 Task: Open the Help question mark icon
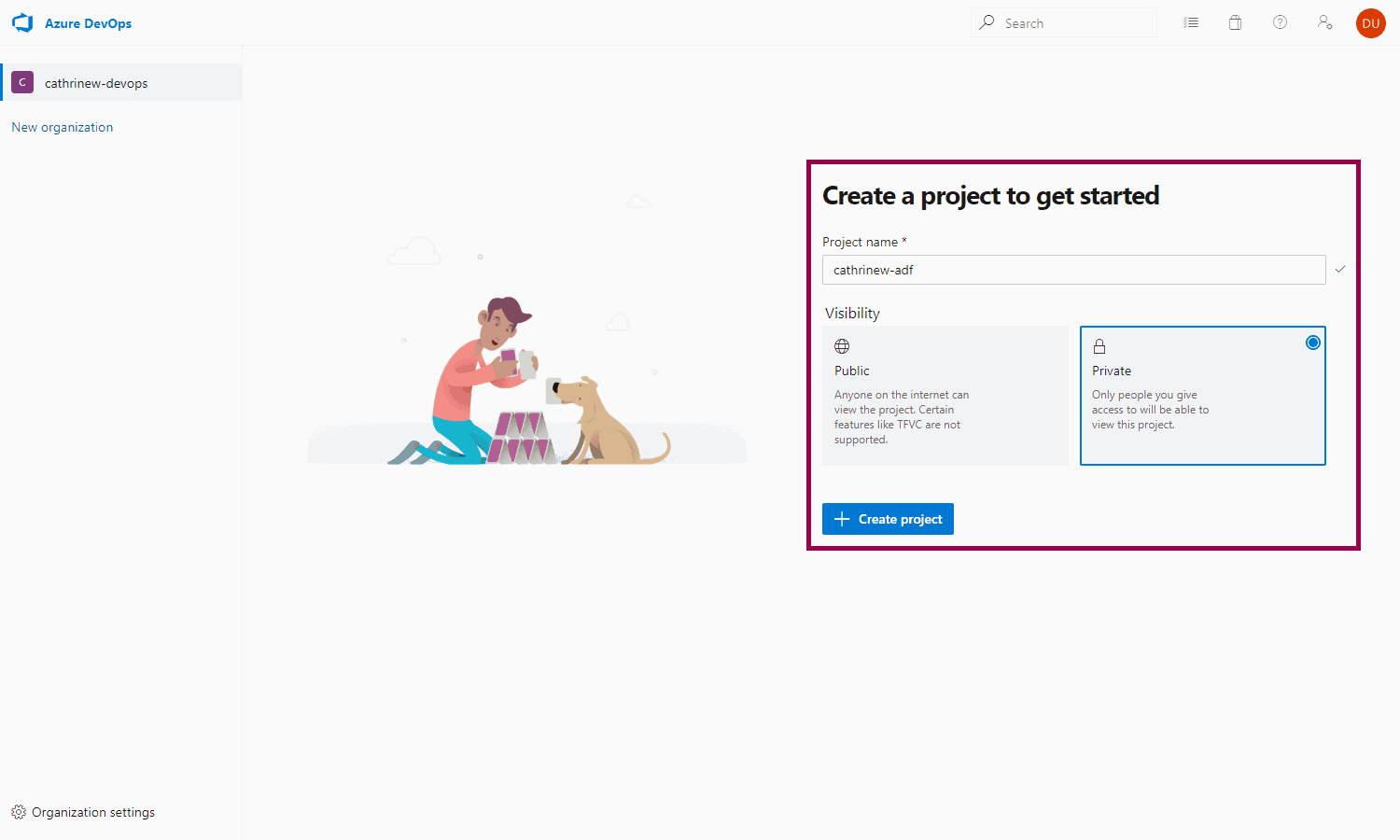click(x=1280, y=23)
